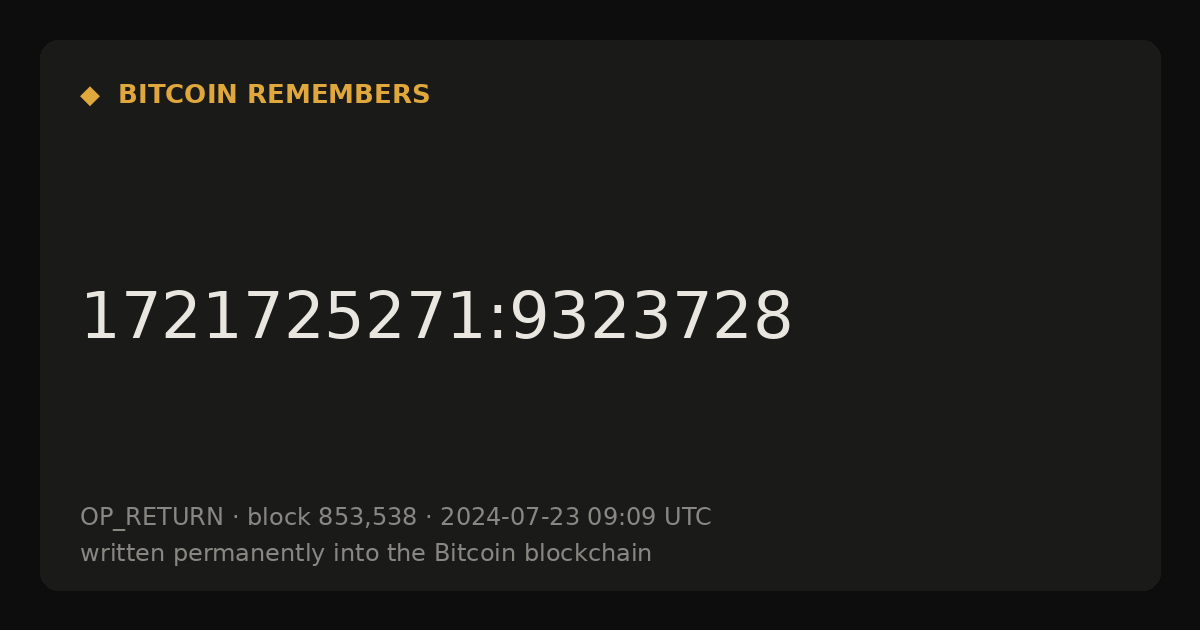Image resolution: width=1200 pixels, height=630 pixels.
Task: Click the 09:09 UTC time
Action: tap(649, 518)
